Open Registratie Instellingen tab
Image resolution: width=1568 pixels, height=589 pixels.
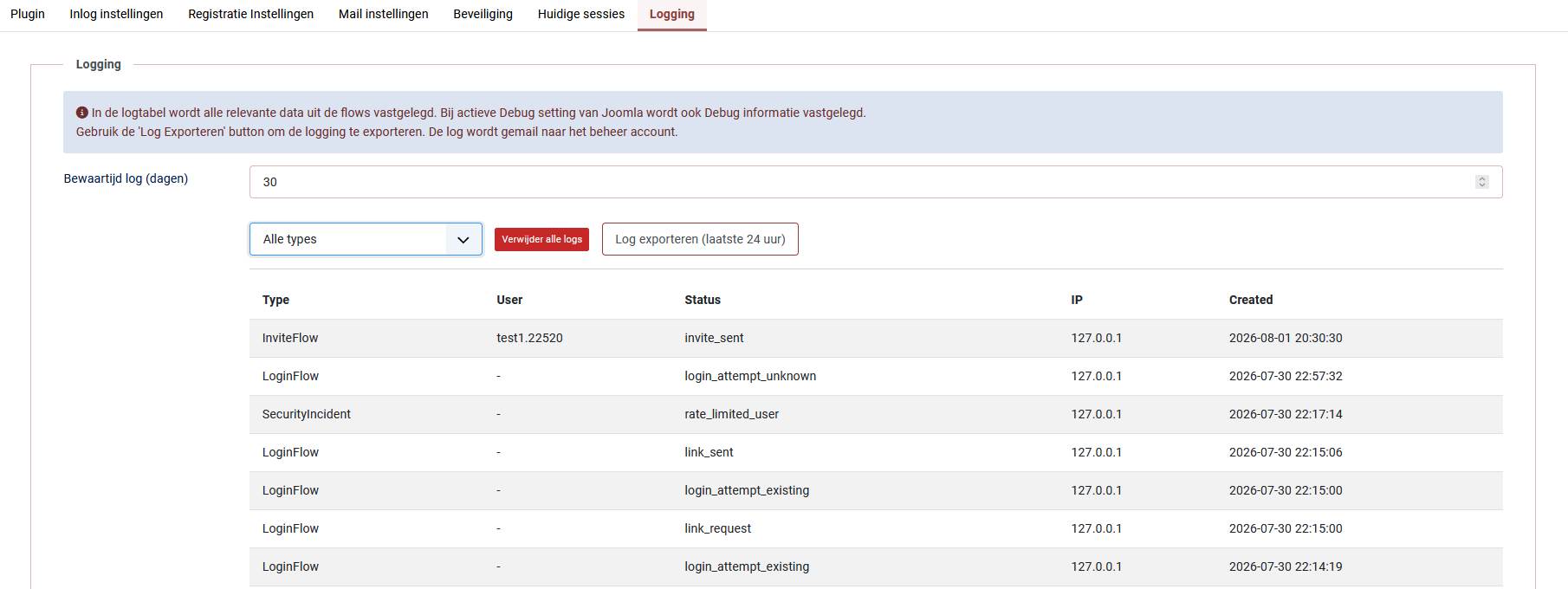click(251, 14)
